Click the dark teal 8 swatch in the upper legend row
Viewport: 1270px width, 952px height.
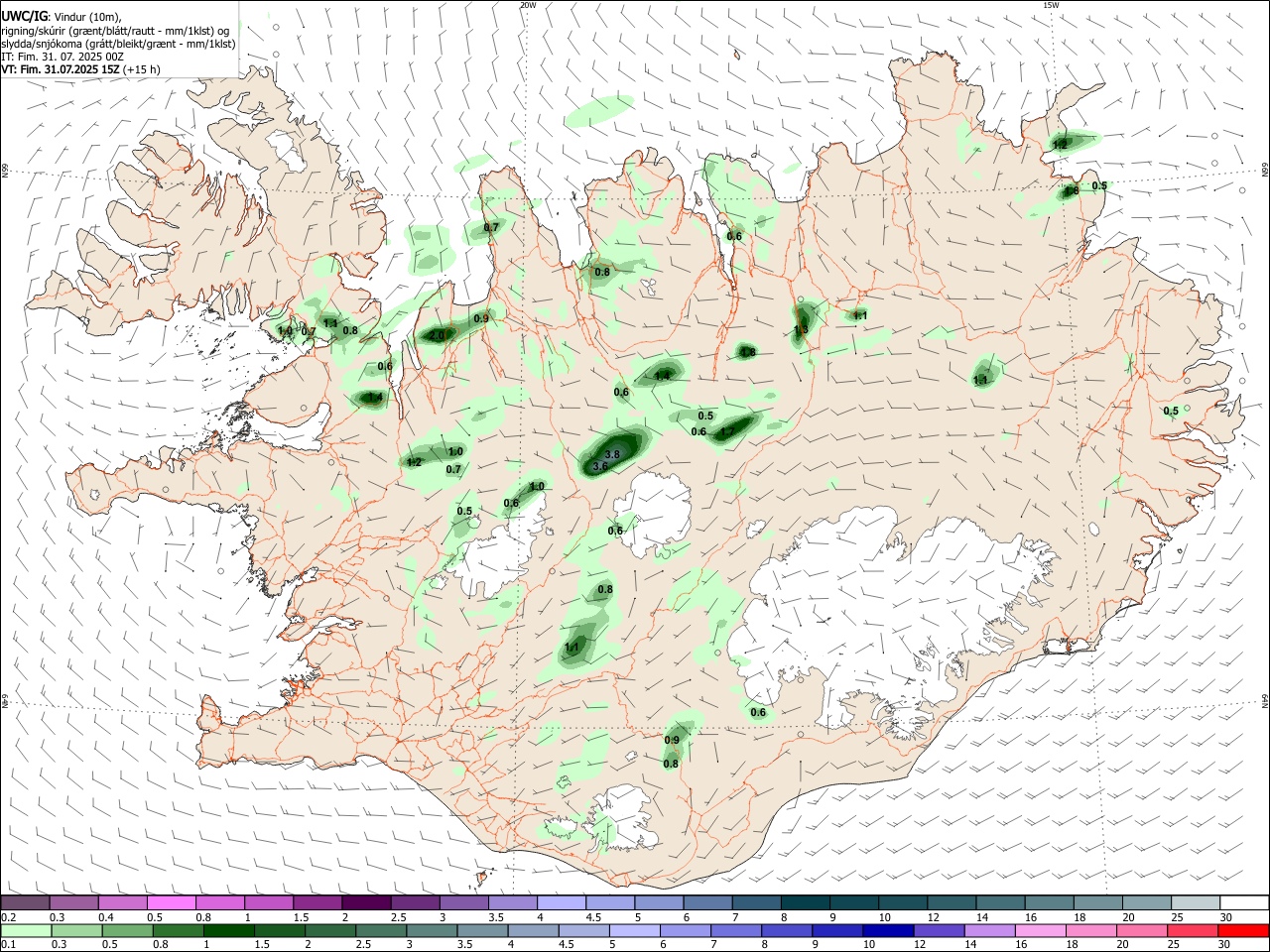tap(806, 902)
